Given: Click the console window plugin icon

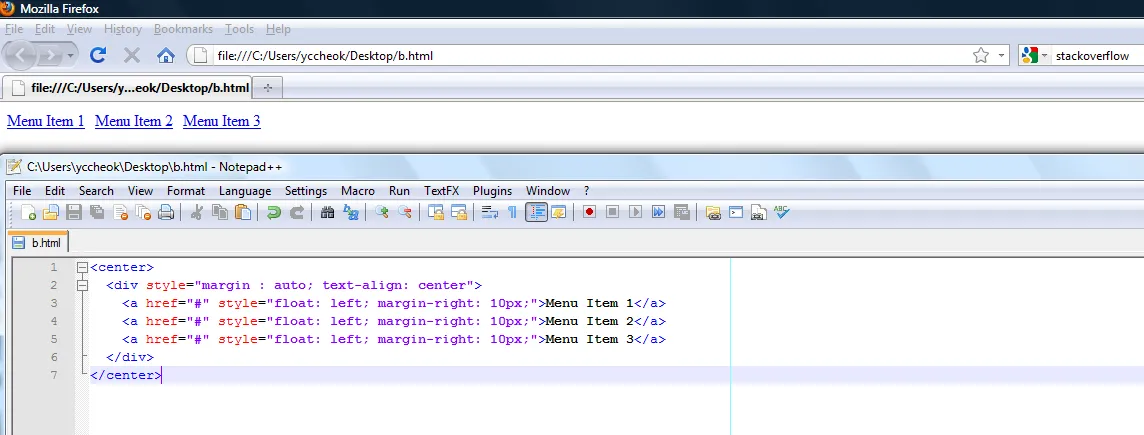Looking at the screenshot, I should (x=736, y=212).
